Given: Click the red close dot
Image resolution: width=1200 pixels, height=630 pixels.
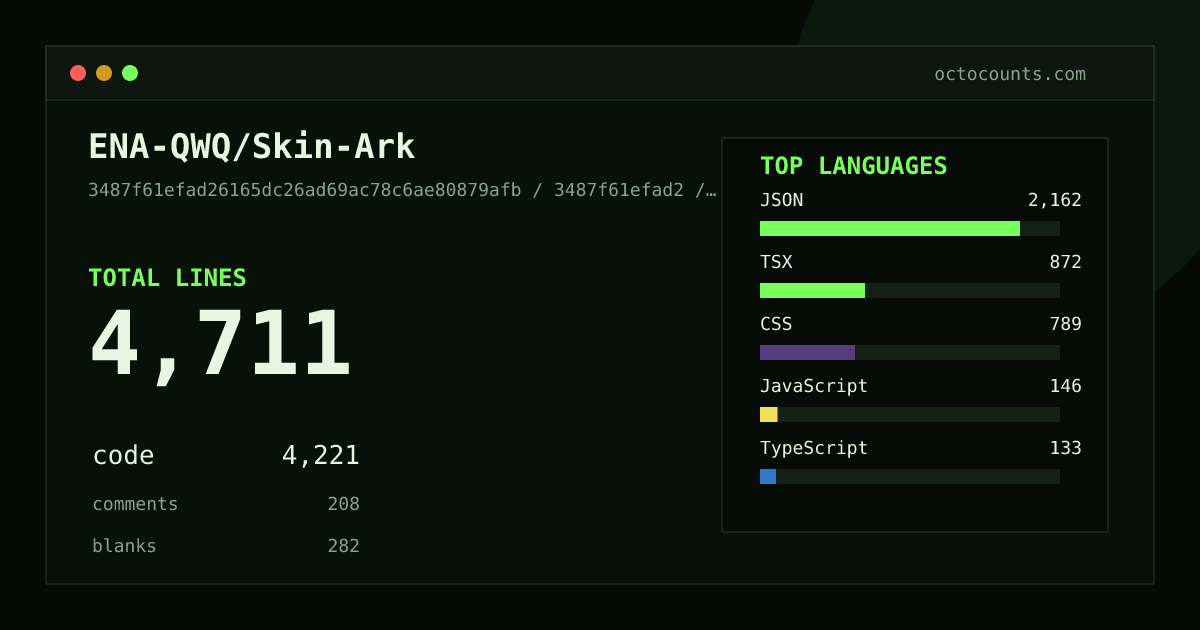Looking at the screenshot, I should 78,73.
